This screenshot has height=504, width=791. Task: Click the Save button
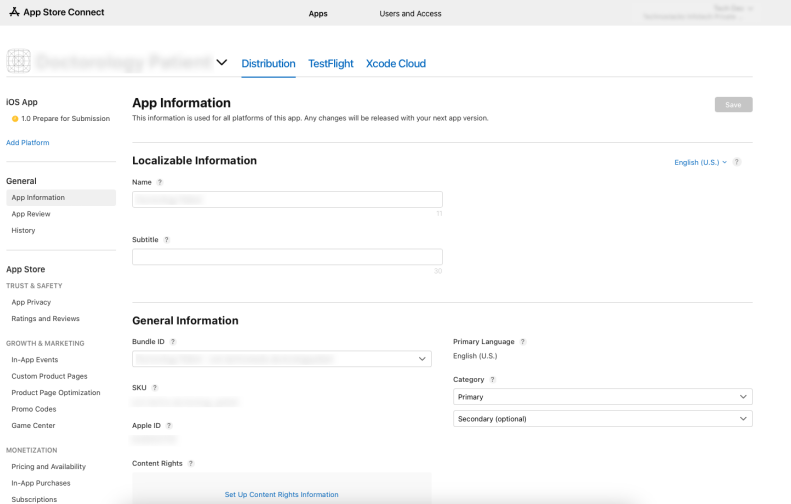point(733,105)
